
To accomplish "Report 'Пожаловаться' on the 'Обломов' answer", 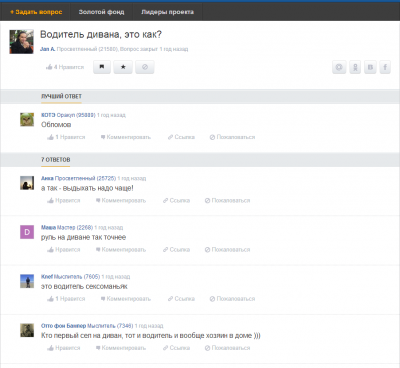I will click(x=232, y=137).
